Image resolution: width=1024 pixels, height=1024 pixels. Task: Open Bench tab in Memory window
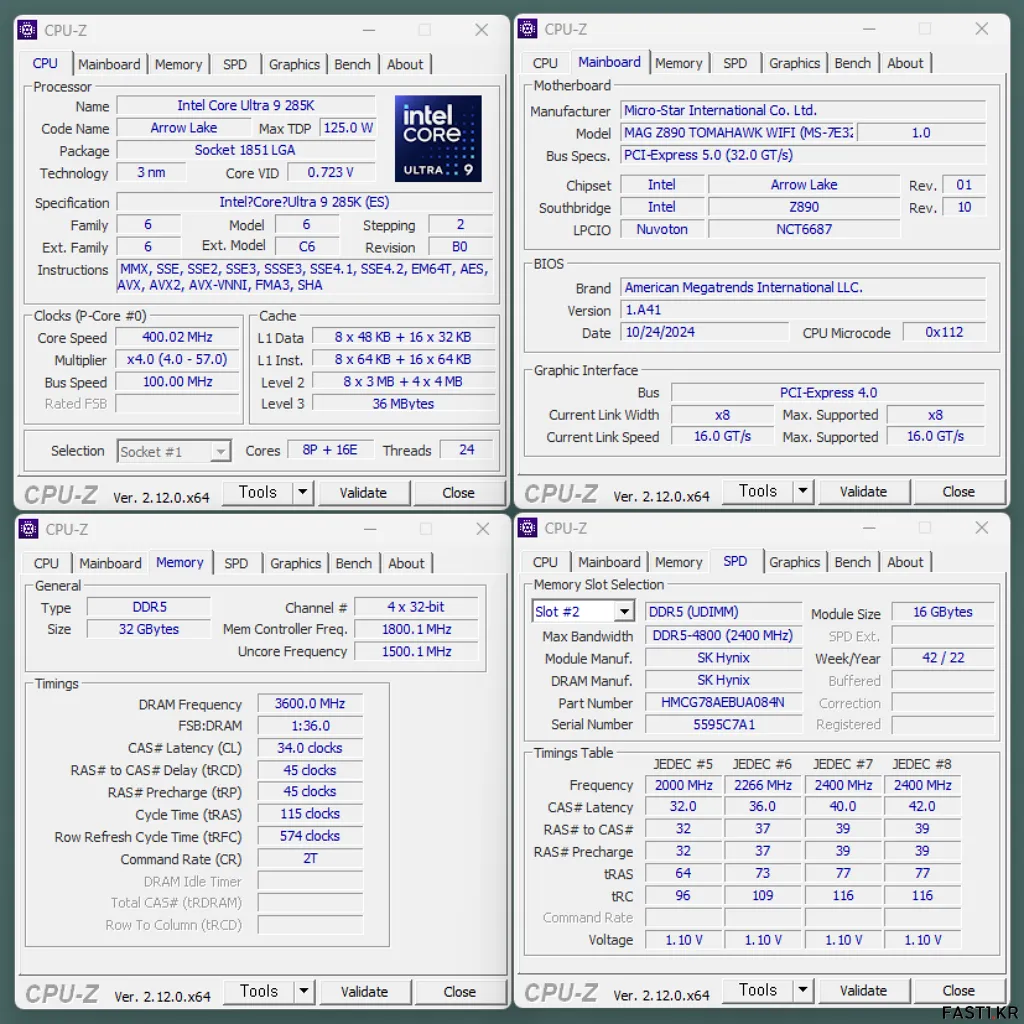tap(354, 563)
